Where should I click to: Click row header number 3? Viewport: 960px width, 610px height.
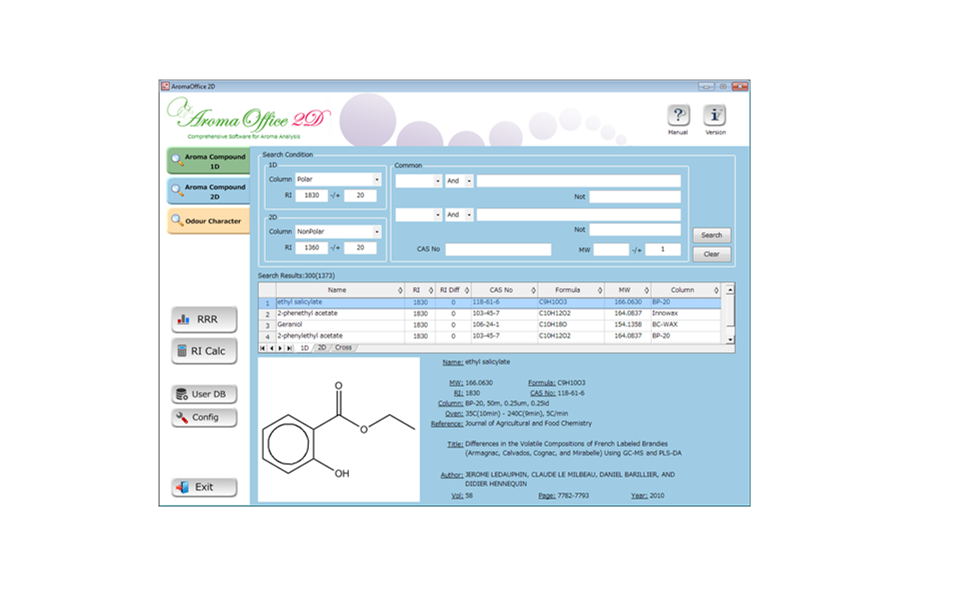[x=268, y=325]
